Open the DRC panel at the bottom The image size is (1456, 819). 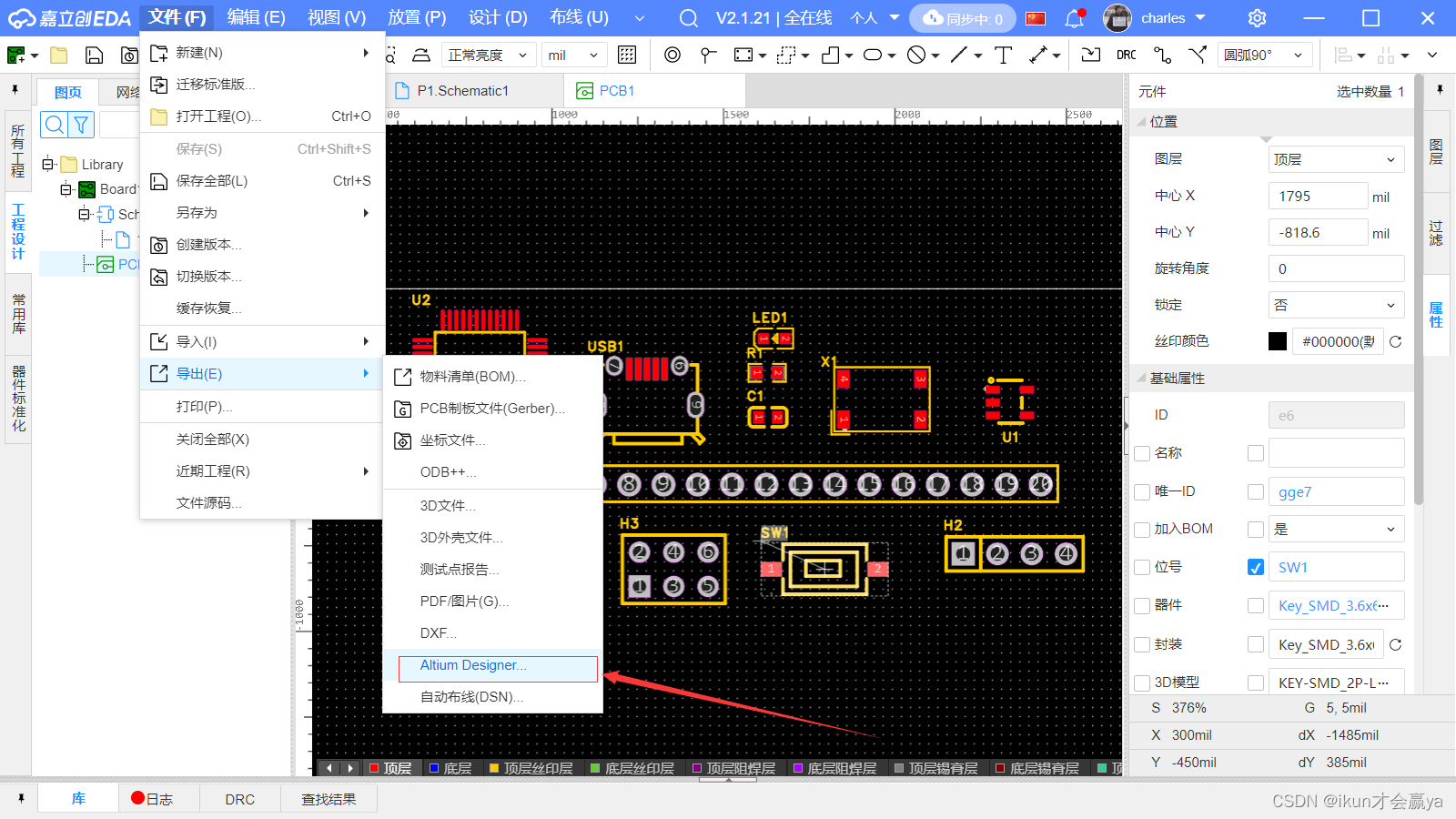[239, 798]
